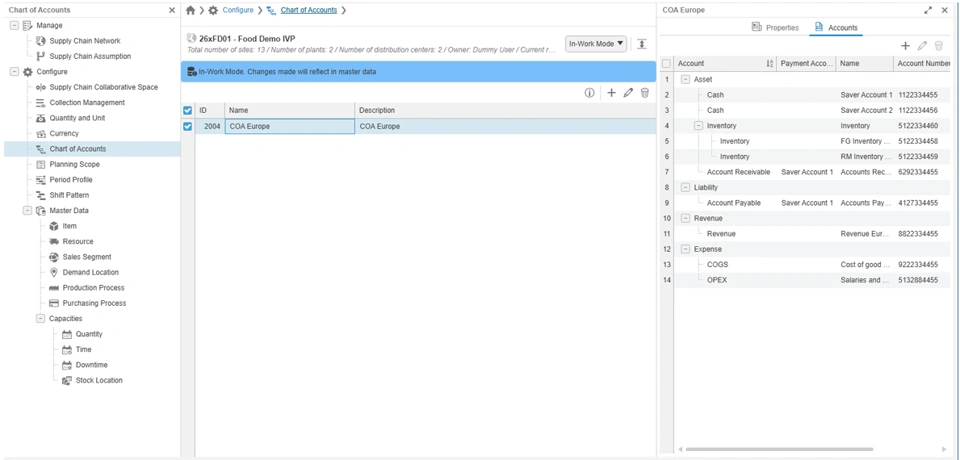
Task: Collapse the Expense account group
Action: pos(685,249)
